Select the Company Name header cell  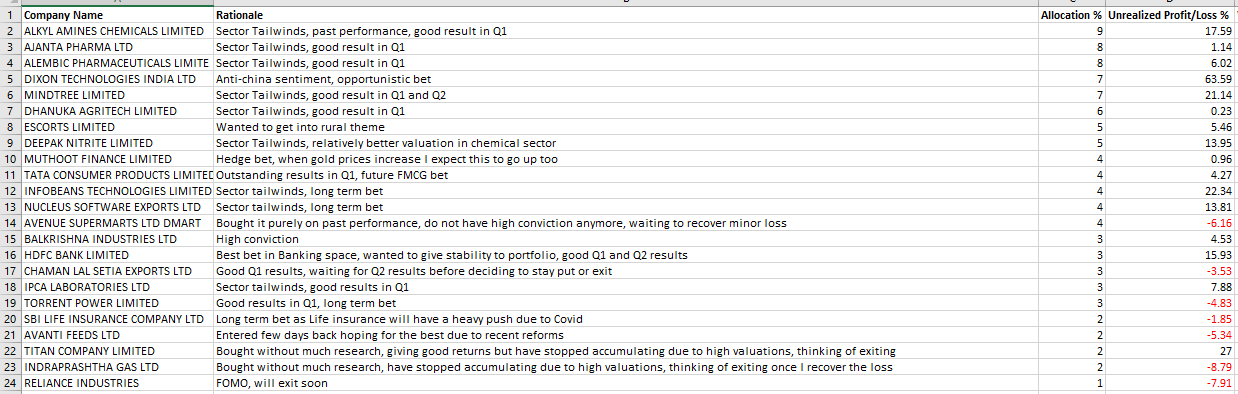(x=117, y=15)
